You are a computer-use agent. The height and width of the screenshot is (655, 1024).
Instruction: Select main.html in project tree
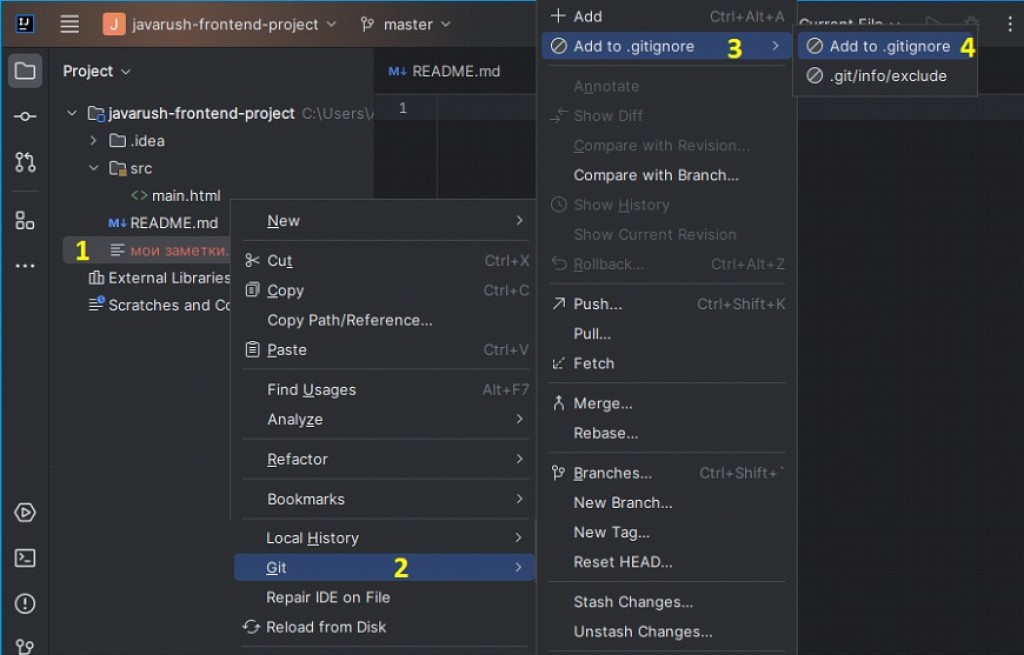pyautogui.click(x=185, y=196)
